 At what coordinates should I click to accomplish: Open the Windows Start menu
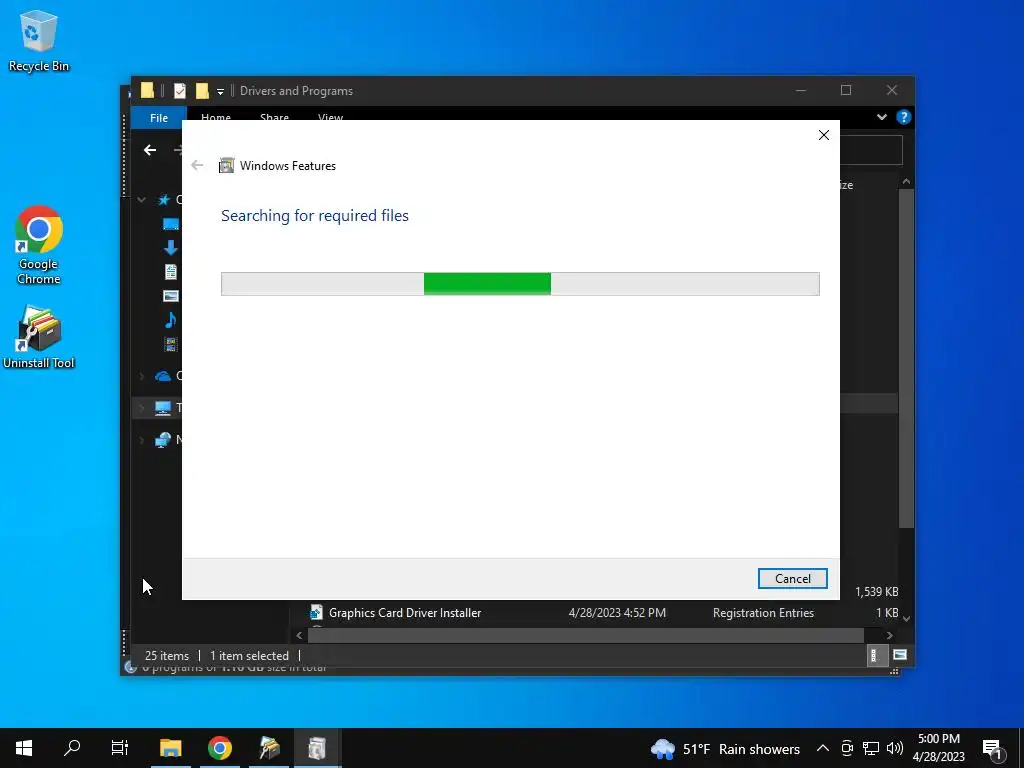pyautogui.click(x=24, y=748)
